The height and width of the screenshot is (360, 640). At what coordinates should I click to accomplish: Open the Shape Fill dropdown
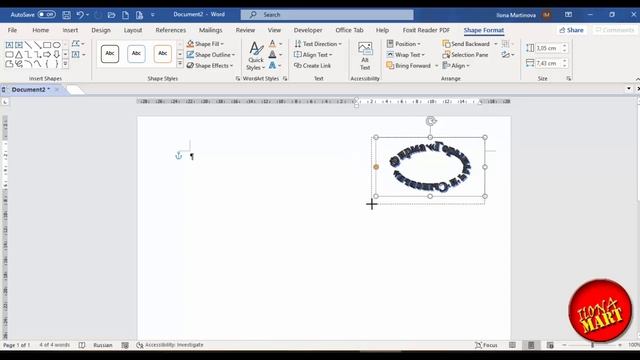205,44
